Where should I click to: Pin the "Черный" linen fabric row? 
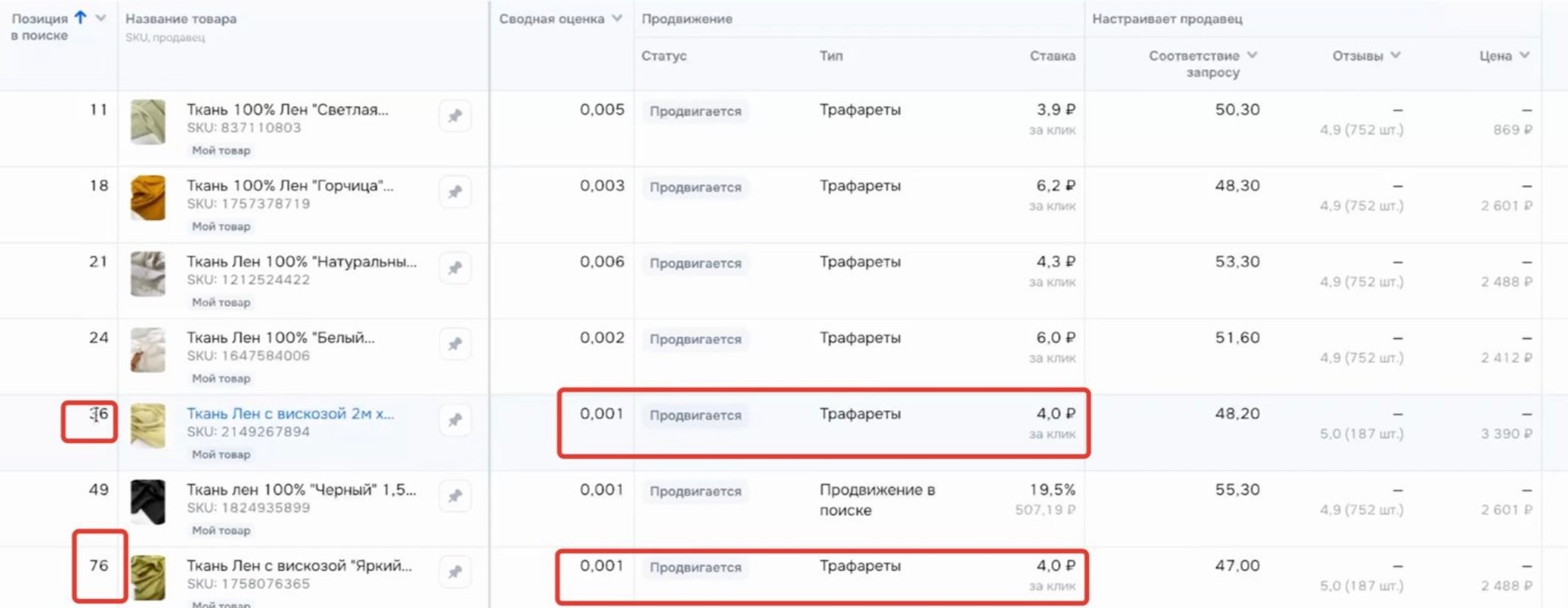click(455, 496)
